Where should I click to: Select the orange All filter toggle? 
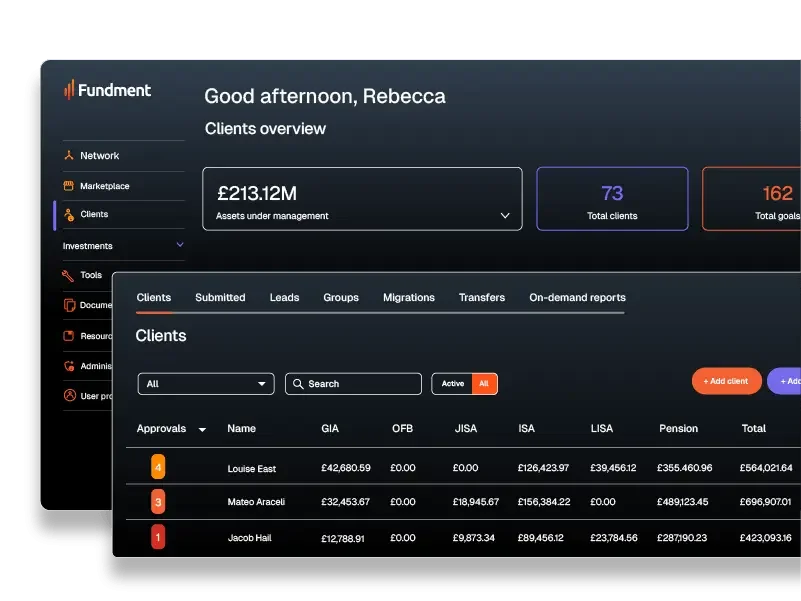484,384
